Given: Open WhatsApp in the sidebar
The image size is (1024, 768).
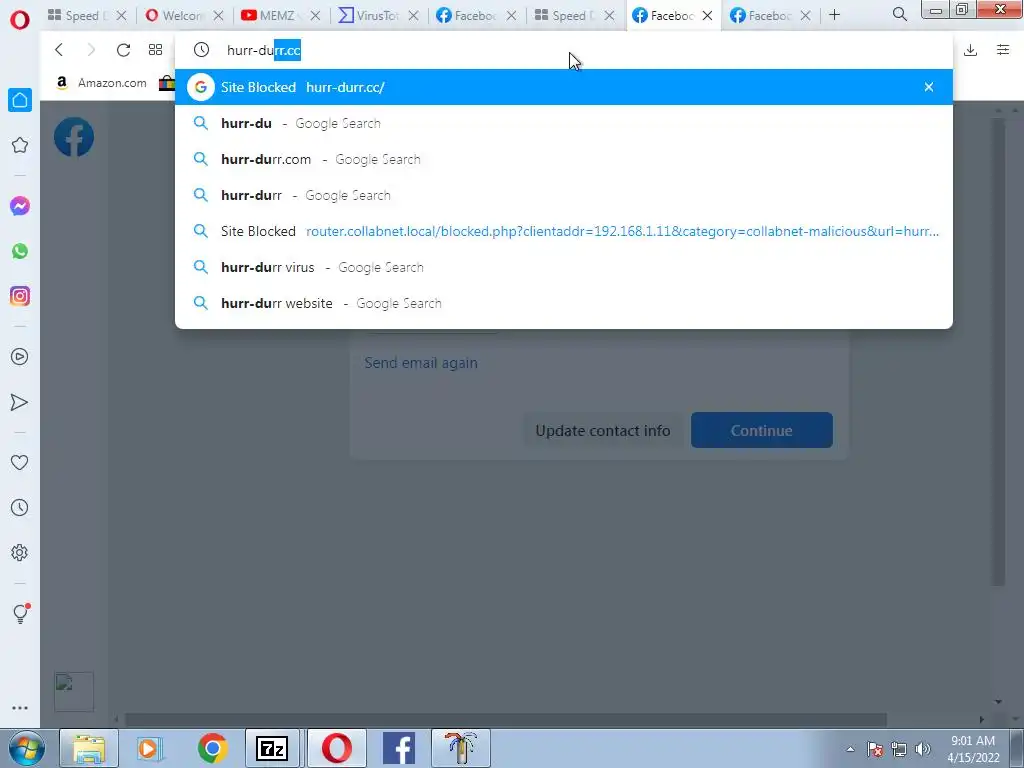Looking at the screenshot, I should 20,251.
